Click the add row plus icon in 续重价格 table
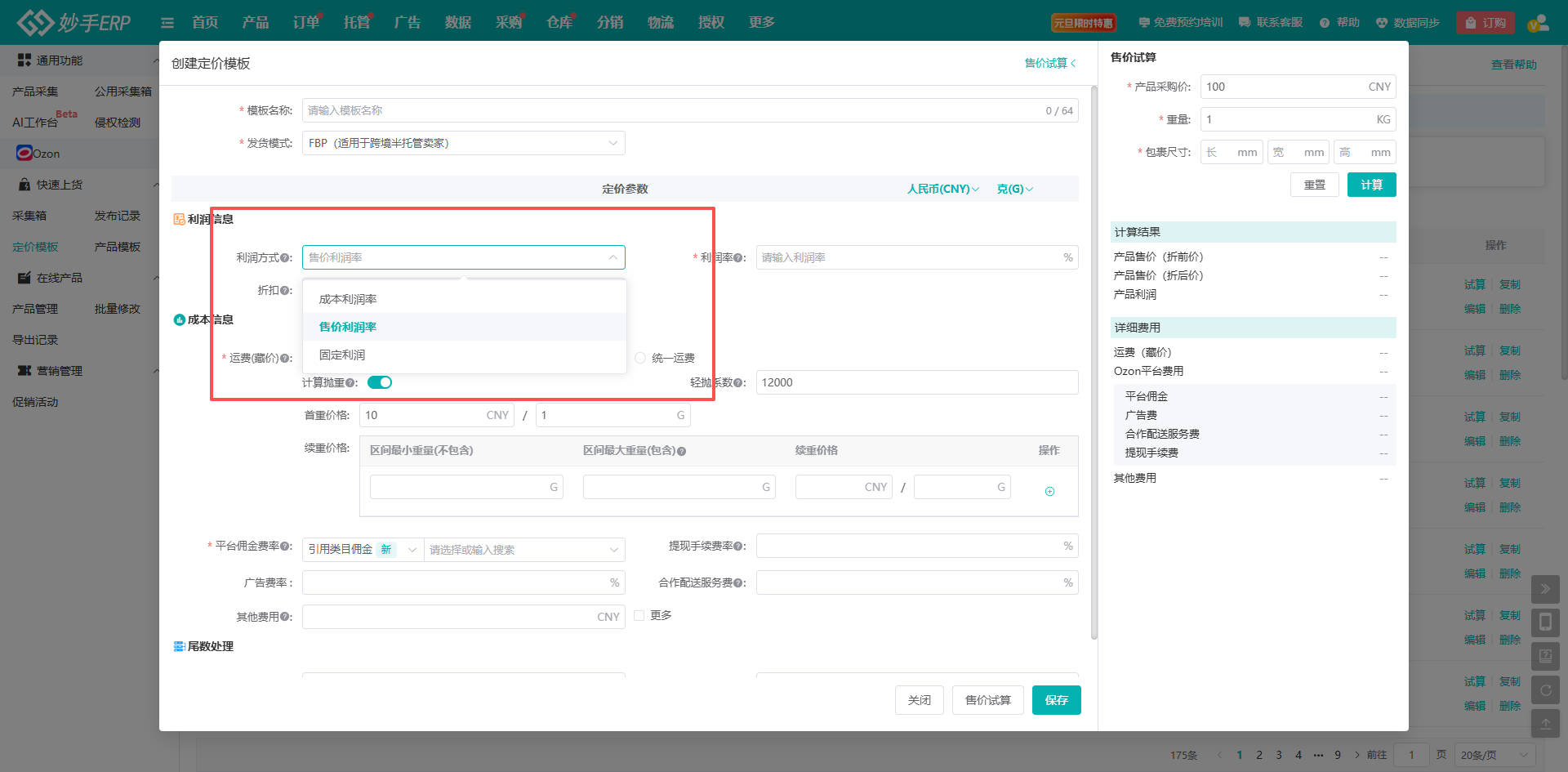Screen dimensions: 1568x772 click(1049, 491)
